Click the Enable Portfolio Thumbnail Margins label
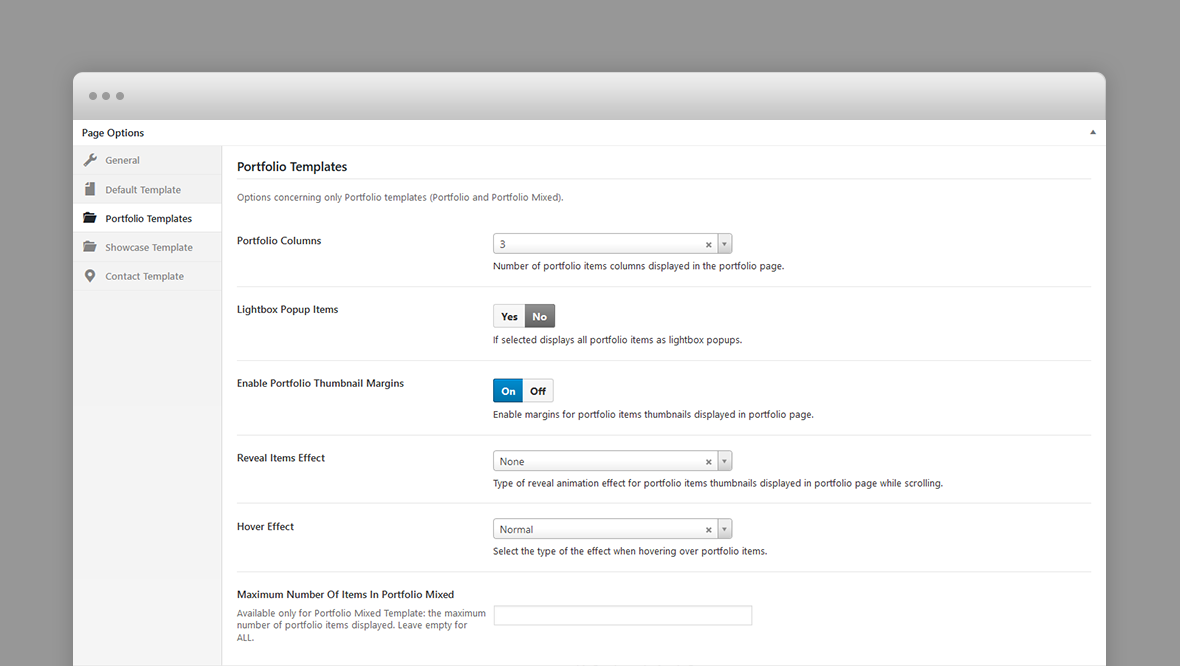This screenshot has height=666, width=1180. 321,383
